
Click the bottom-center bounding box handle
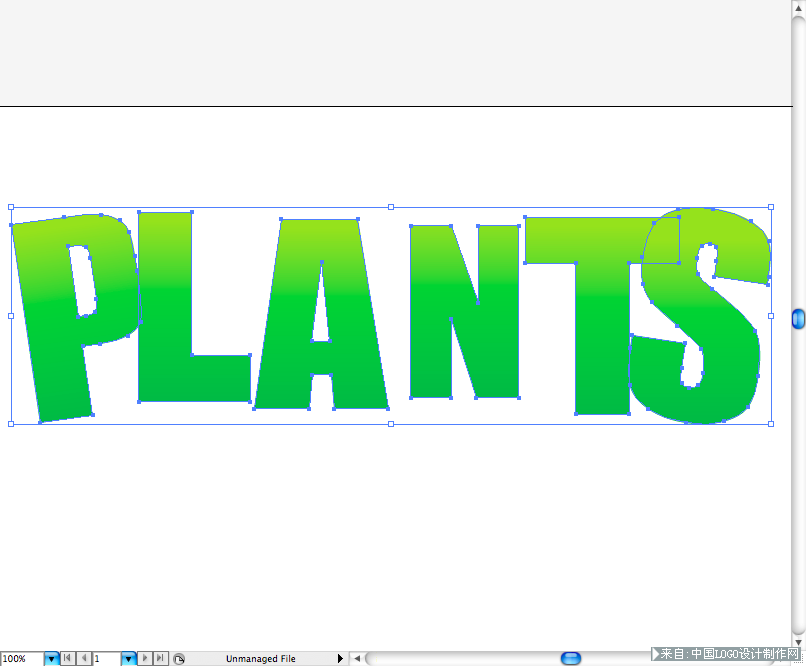coord(391,424)
